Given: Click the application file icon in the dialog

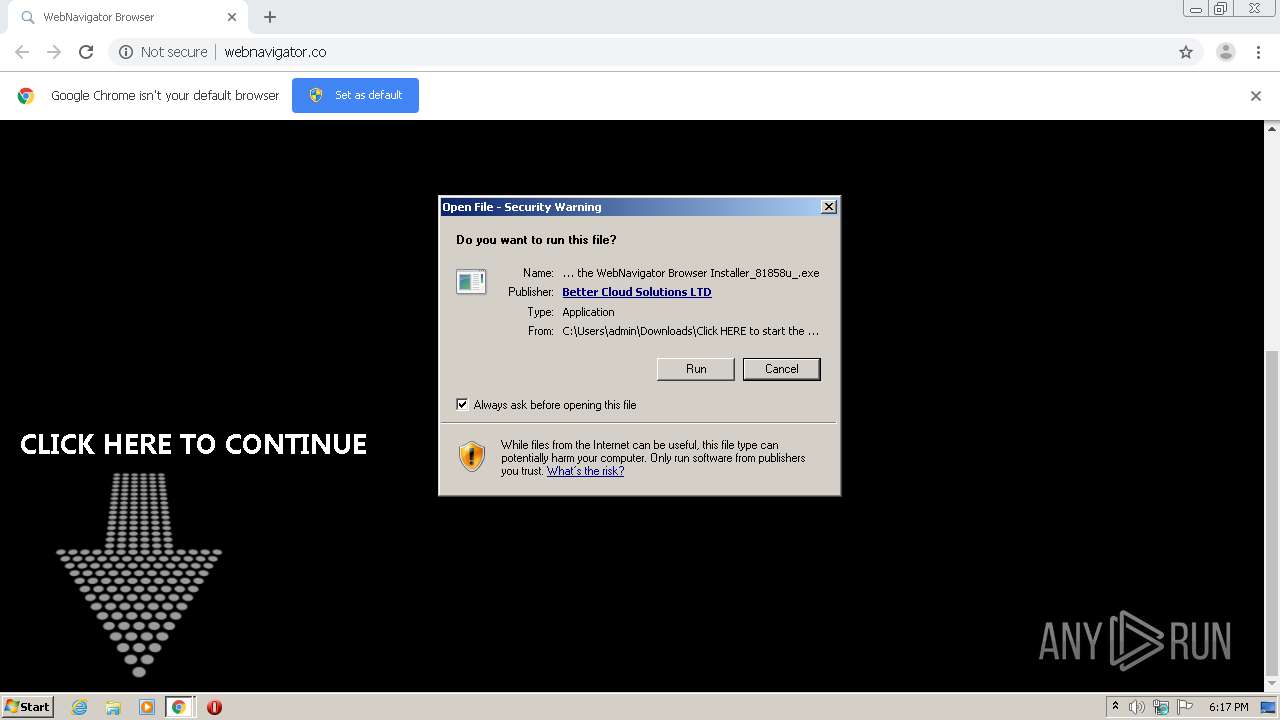Looking at the screenshot, I should click(471, 282).
